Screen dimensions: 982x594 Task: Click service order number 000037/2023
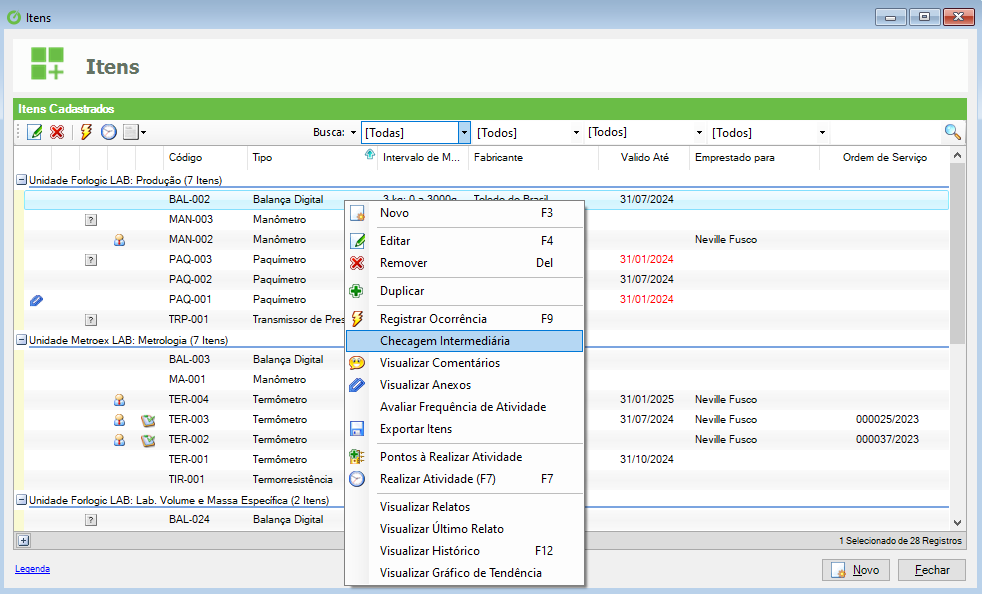(x=887, y=439)
